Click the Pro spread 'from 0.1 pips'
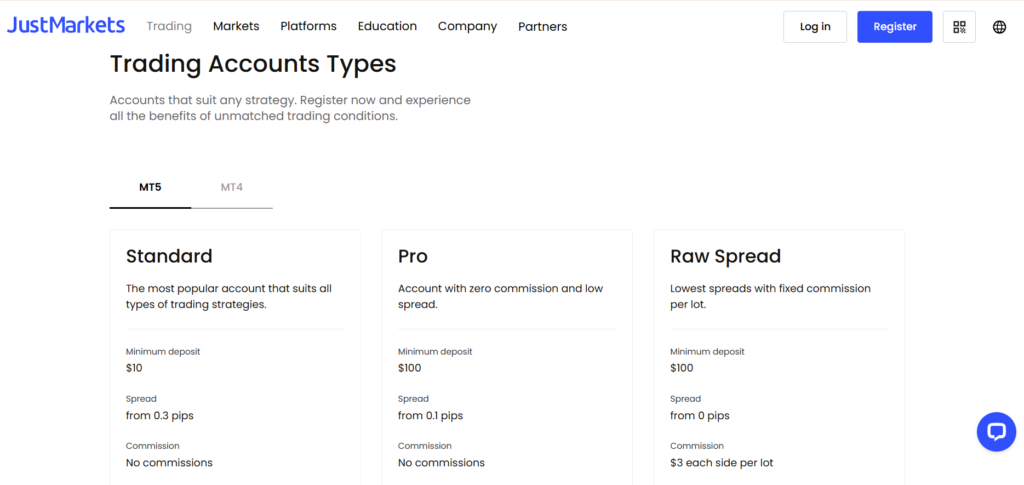 [430, 416]
